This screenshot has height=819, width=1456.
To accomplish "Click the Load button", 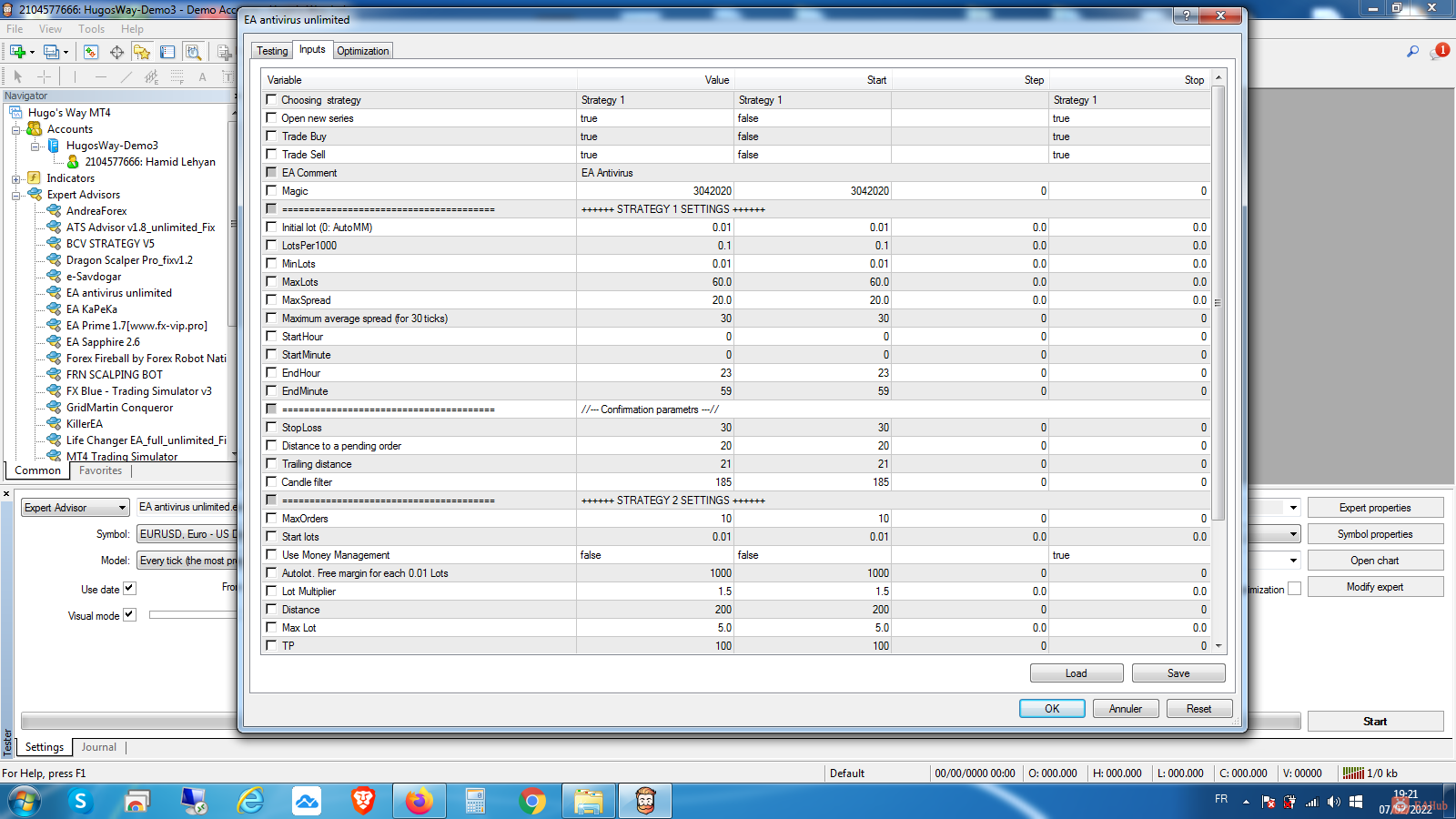I will [x=1077, y=673].
